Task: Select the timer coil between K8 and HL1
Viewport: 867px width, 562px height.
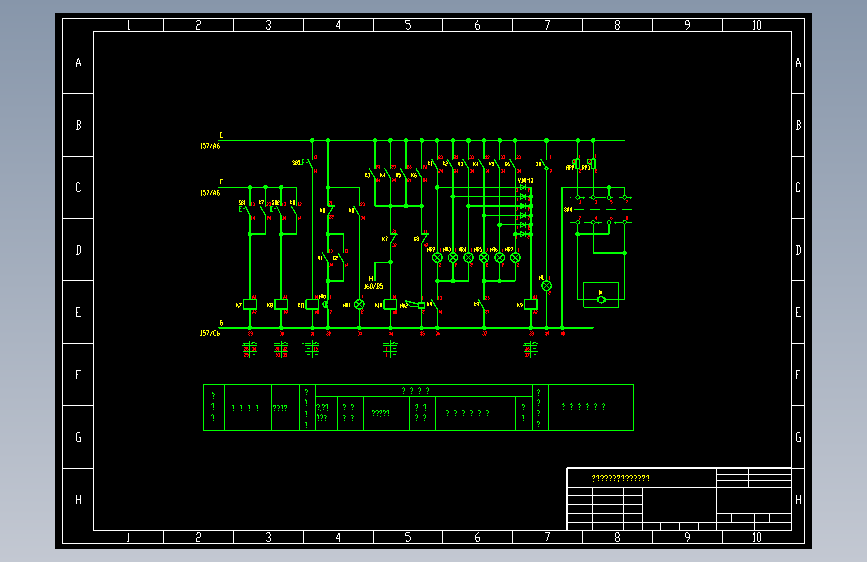Action: (x=312, y=304)
